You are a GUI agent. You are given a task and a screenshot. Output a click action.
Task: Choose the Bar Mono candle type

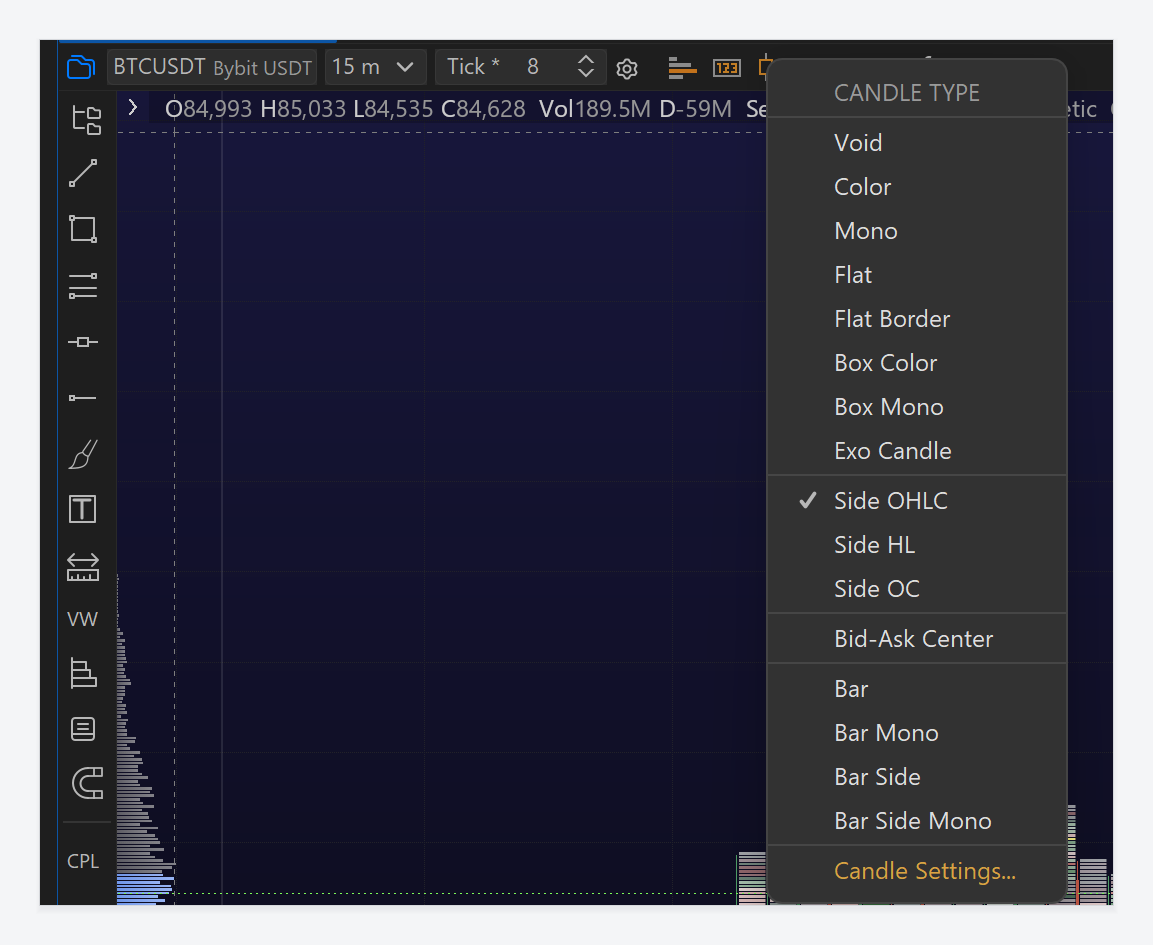[x=917, y=733]
